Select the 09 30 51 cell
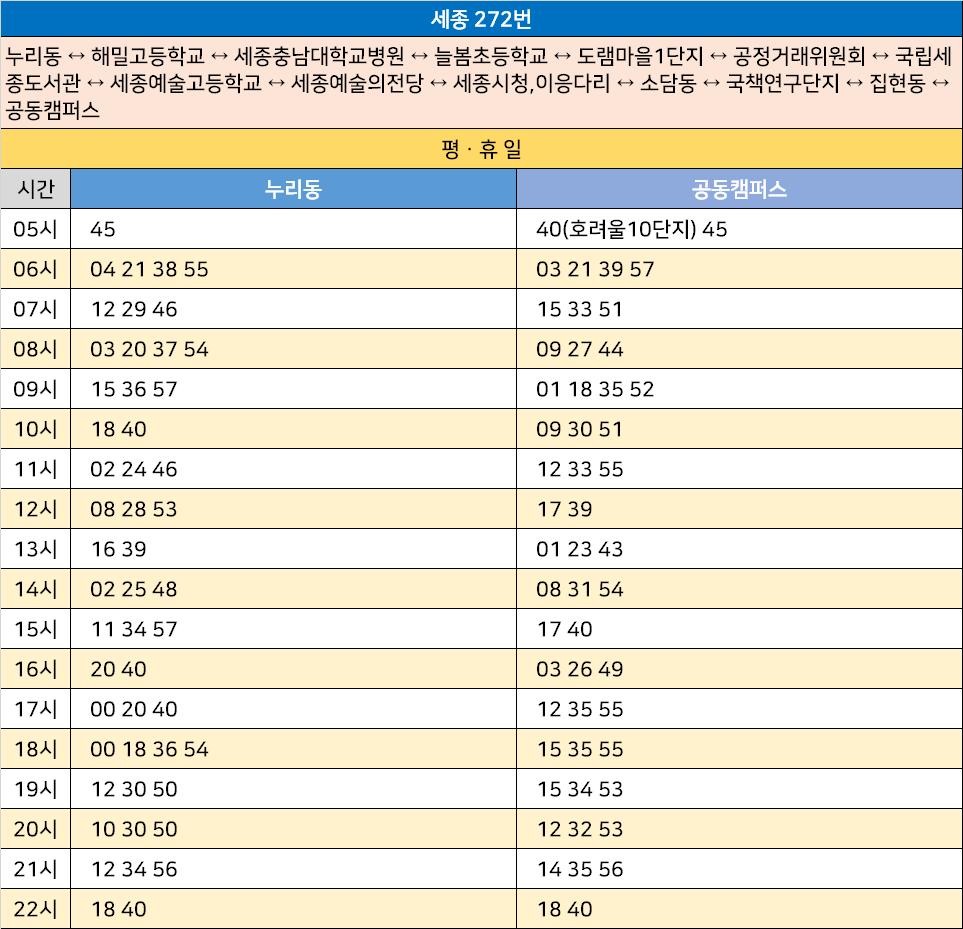Screen dimensions: 963x929 pos(739,429)
